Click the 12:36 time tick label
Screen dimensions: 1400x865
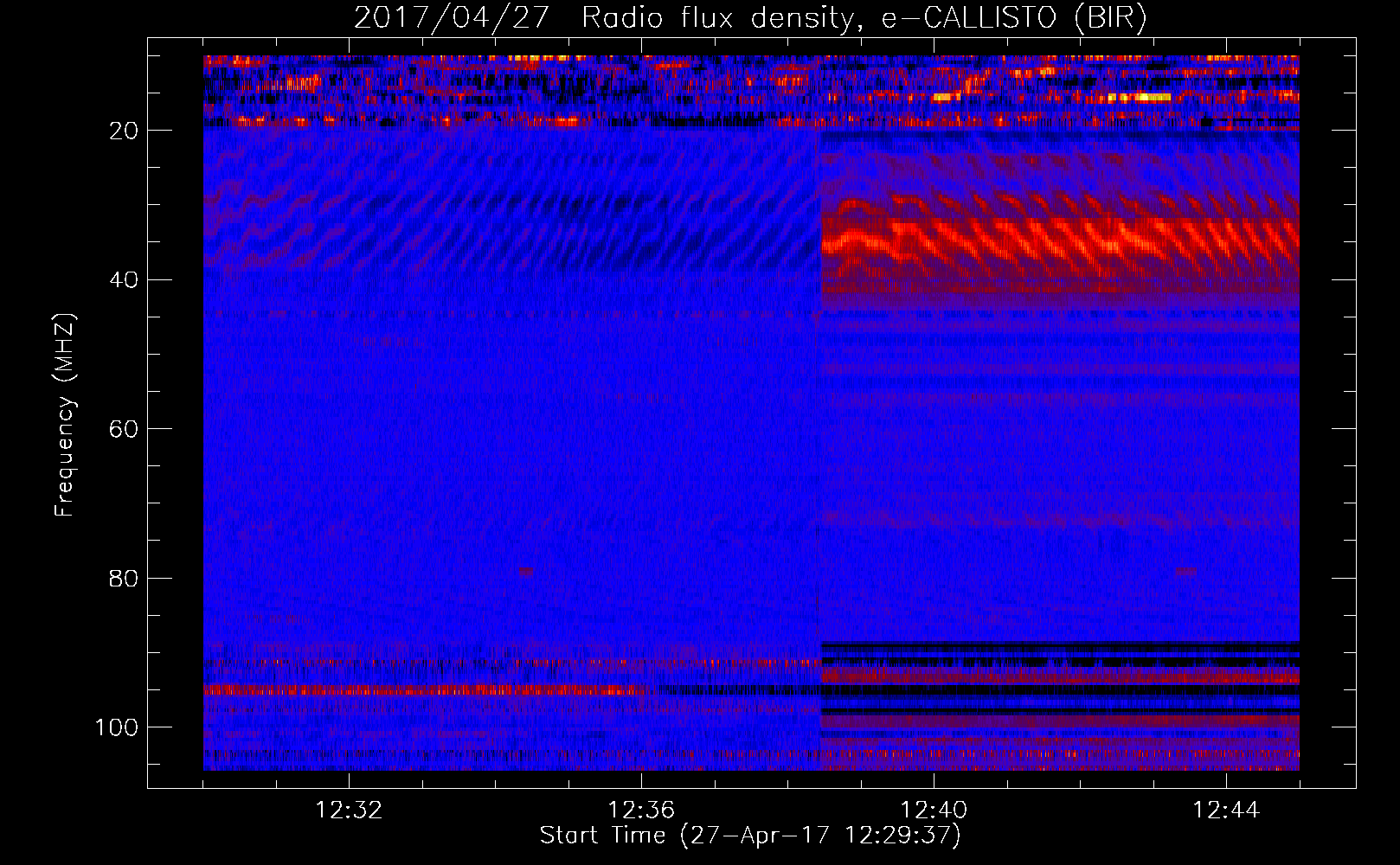coord(641,811)
